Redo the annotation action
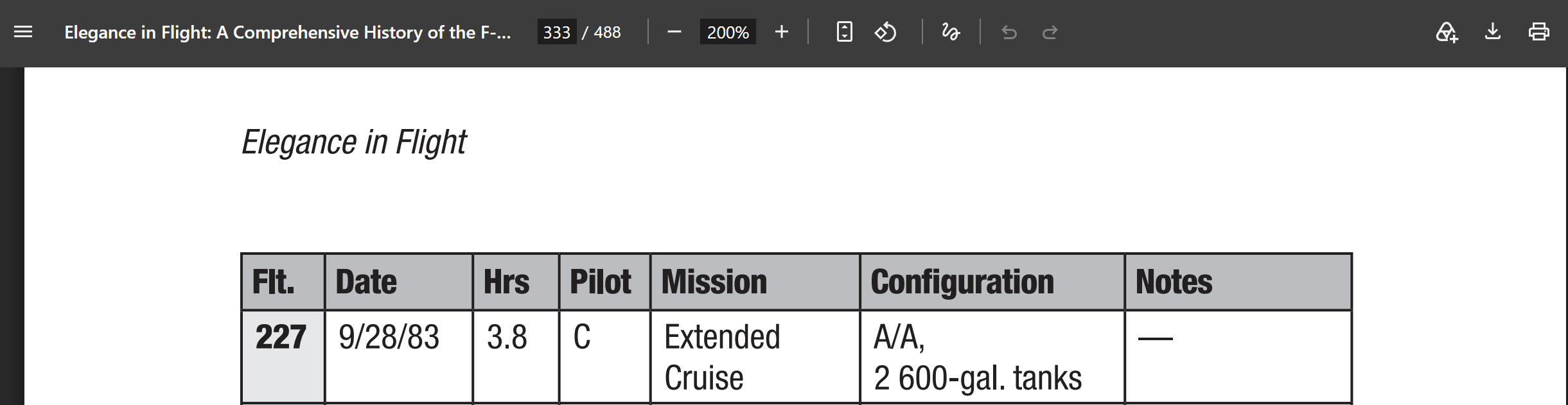This screenshot has height=405, width=1568. [x=1050, y=32]
